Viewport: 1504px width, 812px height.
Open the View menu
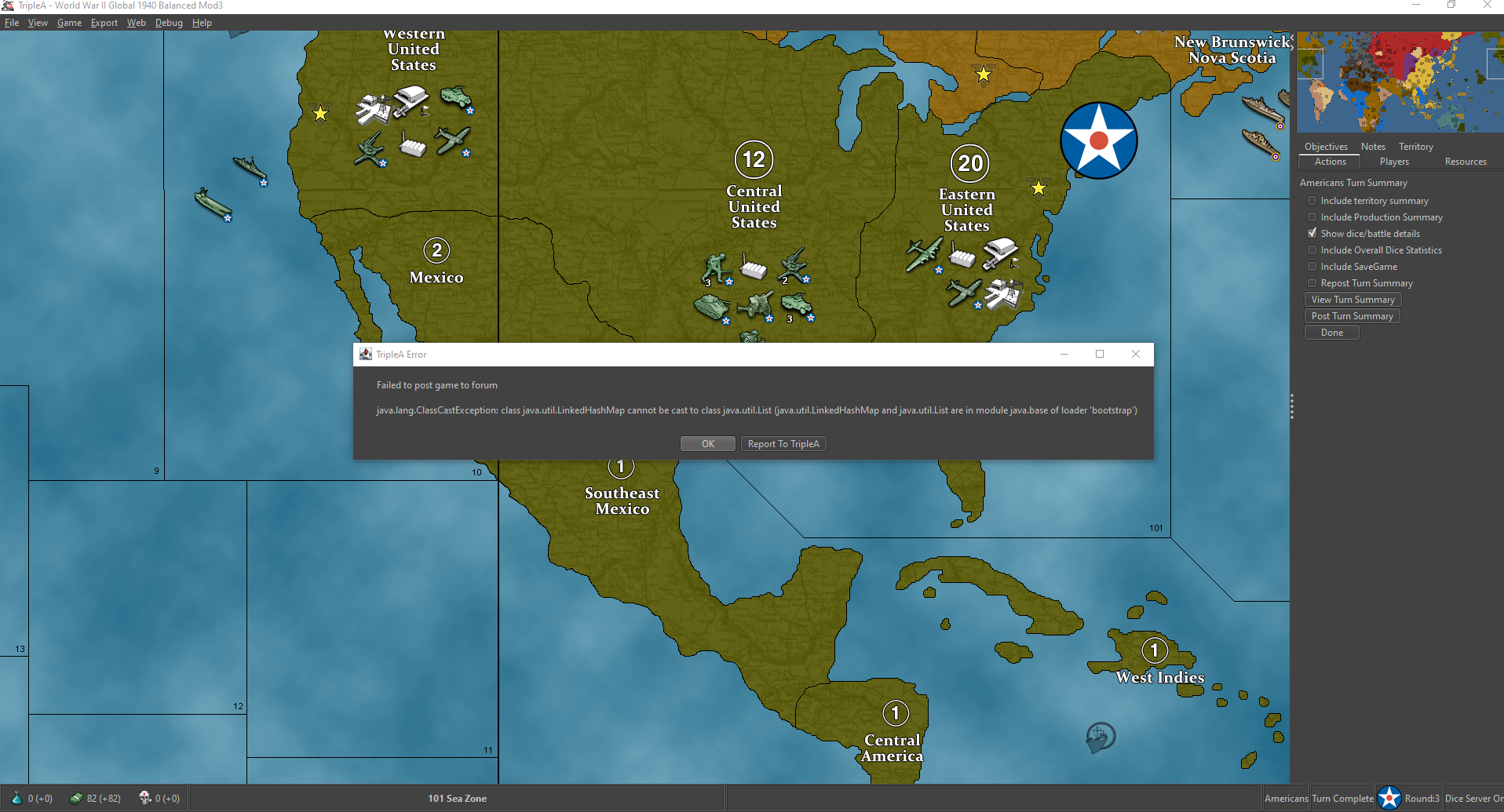click(38, 23)
